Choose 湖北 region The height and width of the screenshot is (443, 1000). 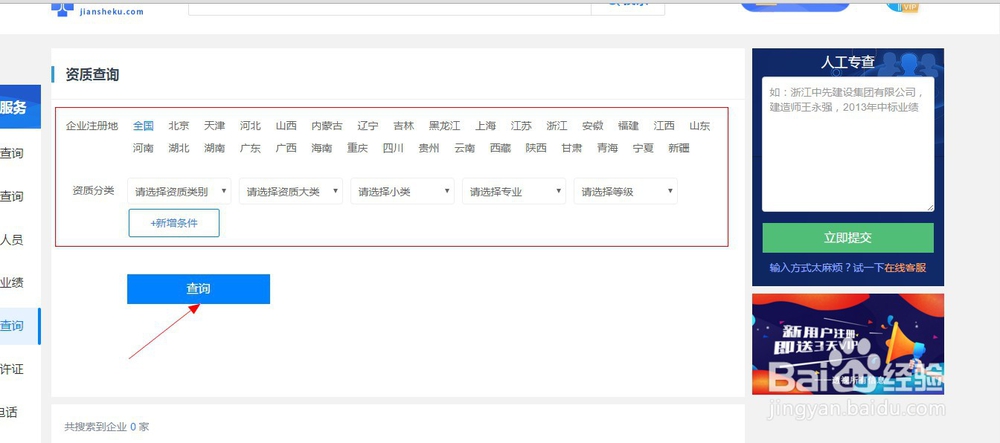click(179, 148)
